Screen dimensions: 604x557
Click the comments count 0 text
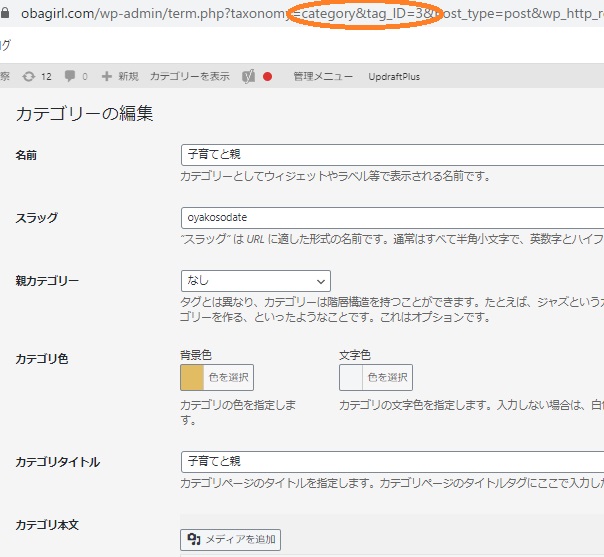[85, 77]
